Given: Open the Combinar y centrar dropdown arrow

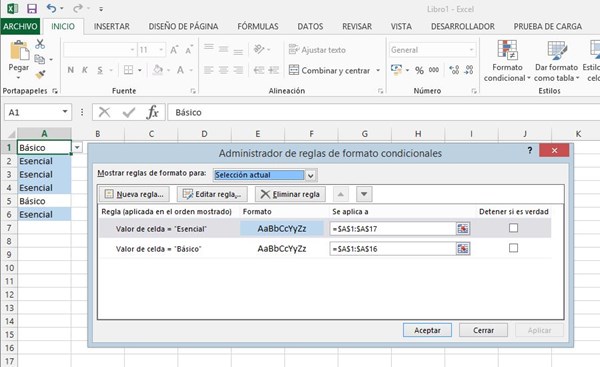Looking at the screenshot, I should click(378, 70).
